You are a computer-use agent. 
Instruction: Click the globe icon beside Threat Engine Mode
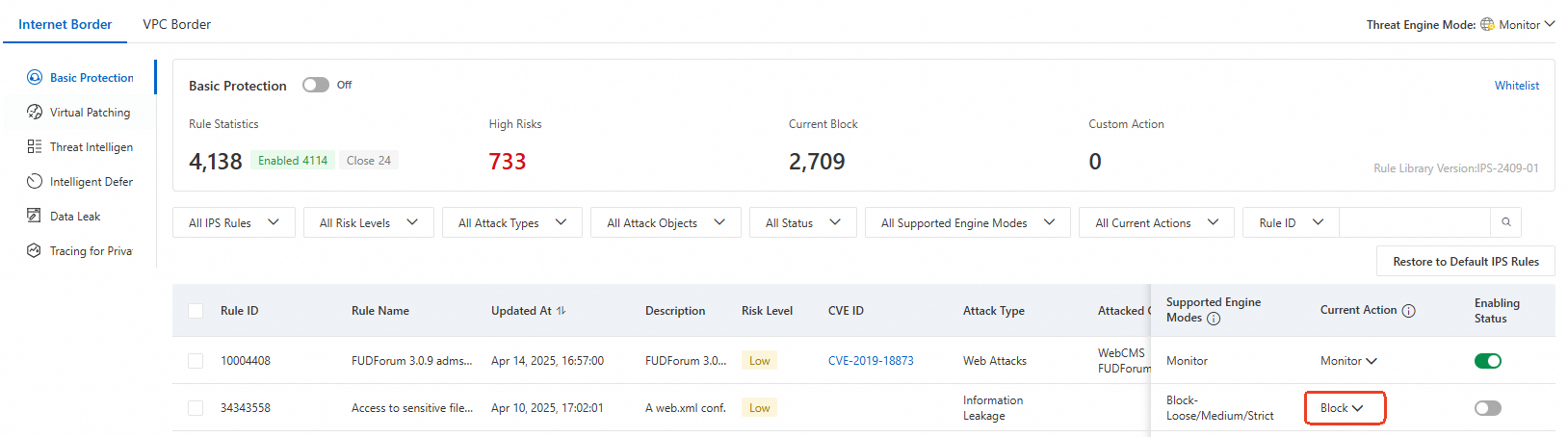1487,24
